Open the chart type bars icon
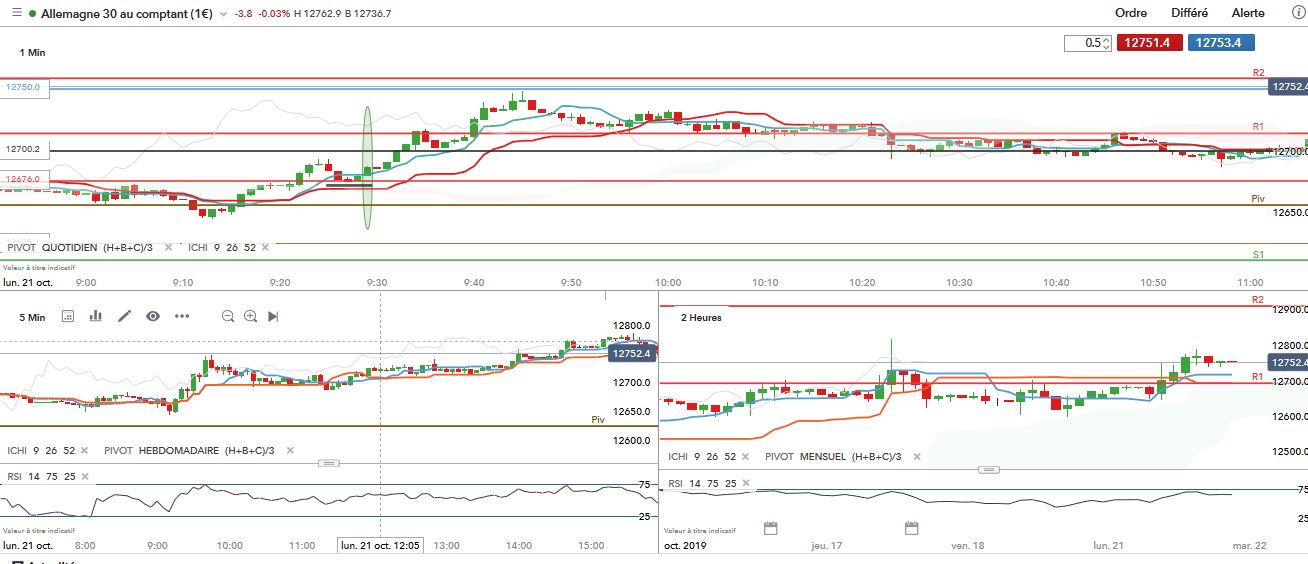 coord(96,316)
